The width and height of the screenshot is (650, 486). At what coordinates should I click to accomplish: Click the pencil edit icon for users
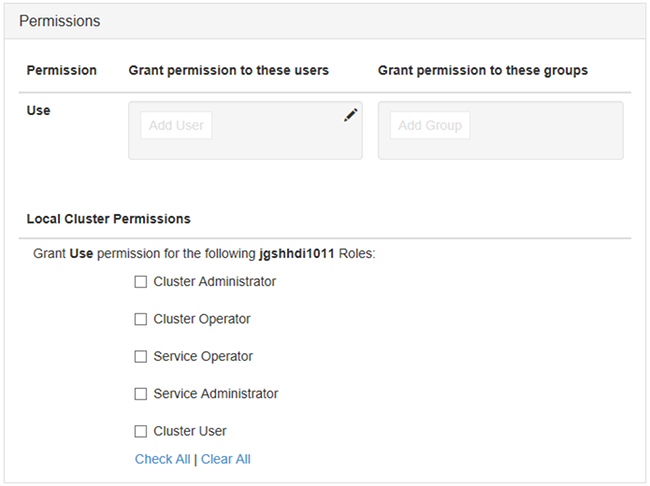pyautogui.click(x=350, y=115)
